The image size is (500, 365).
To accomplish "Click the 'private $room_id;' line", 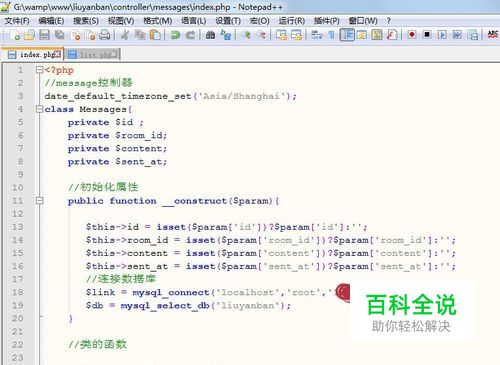I will [117, 135].
